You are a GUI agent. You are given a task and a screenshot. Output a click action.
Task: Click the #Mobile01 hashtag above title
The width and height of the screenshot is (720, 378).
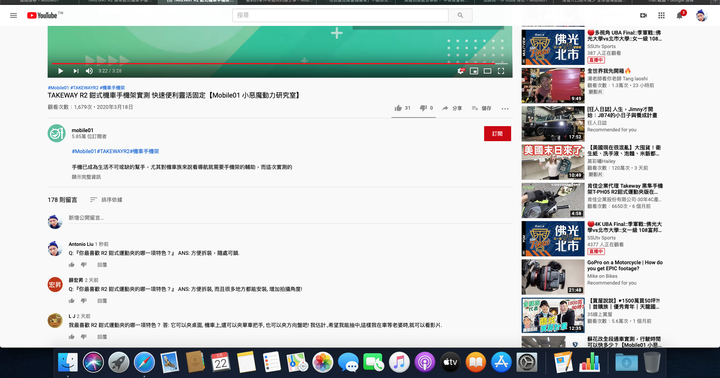(58, 87)
